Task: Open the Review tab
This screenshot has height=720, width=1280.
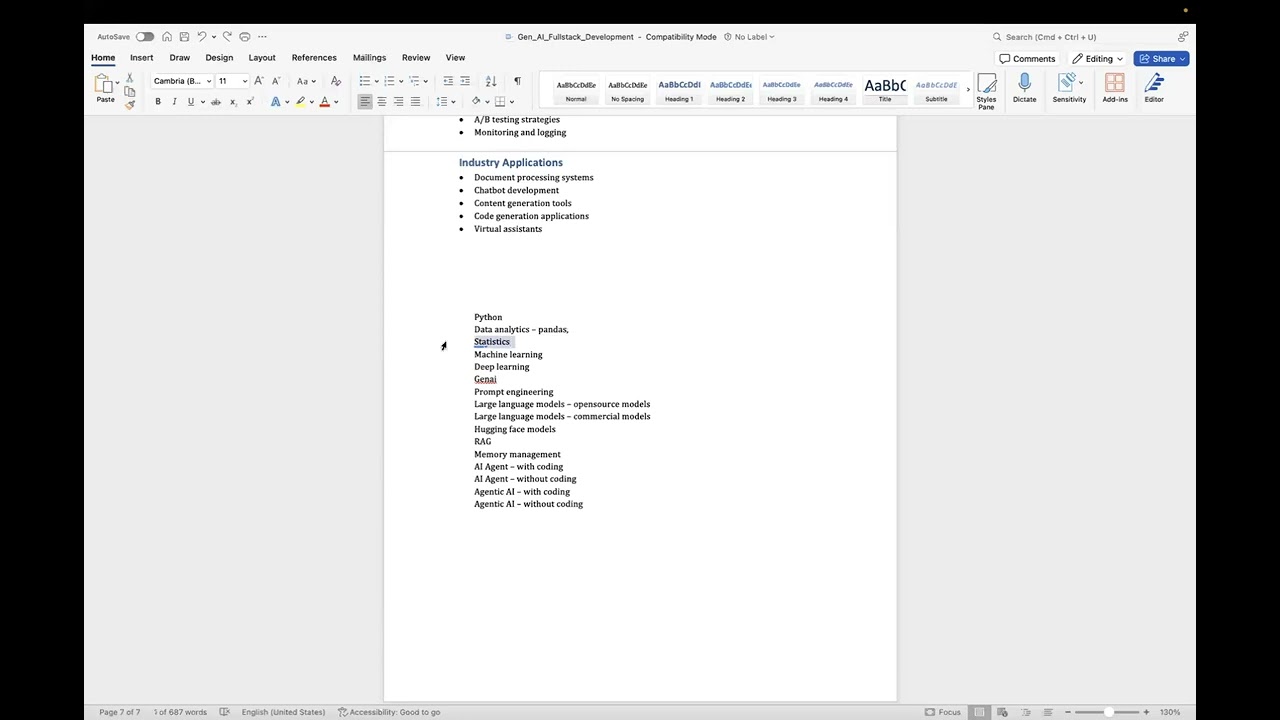Action: [x=416, y=58]
